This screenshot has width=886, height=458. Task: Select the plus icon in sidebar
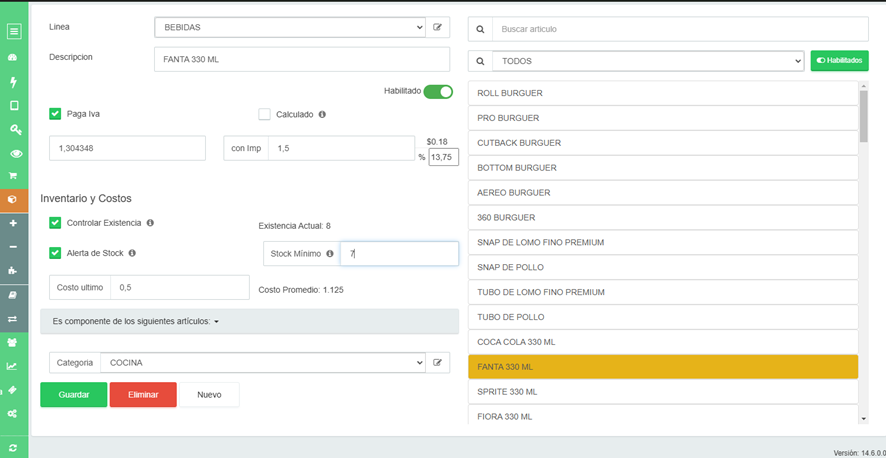point(14,224)
